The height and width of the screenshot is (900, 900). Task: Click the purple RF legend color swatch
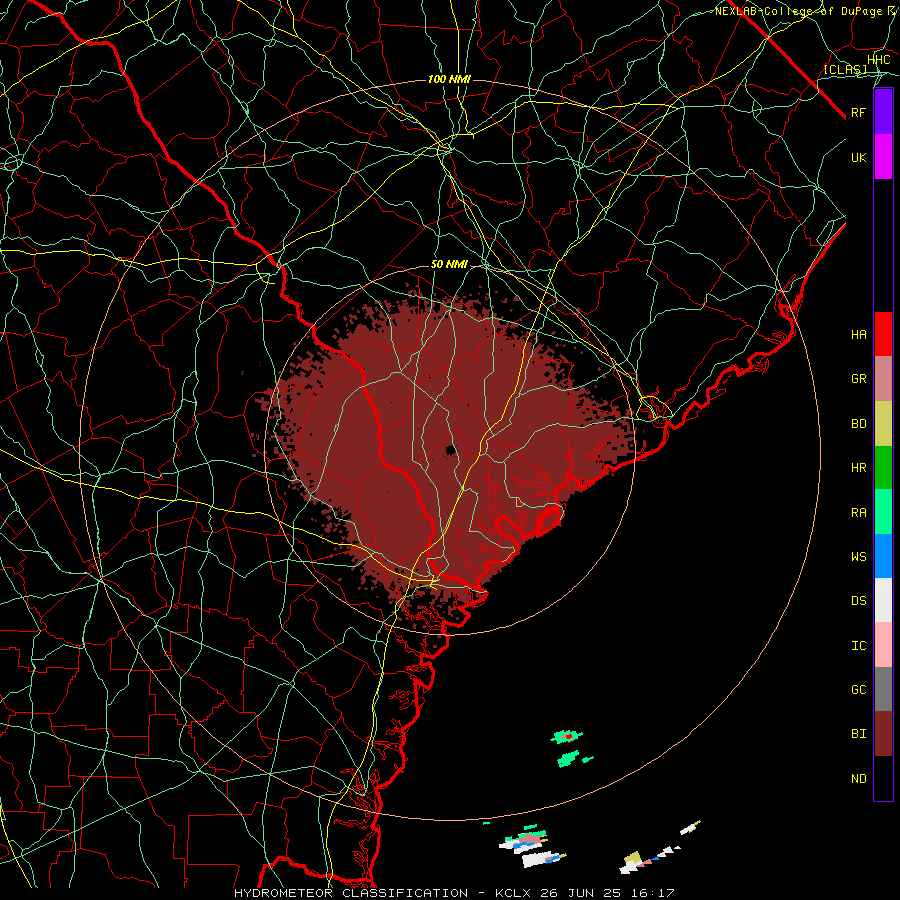tap(883, 112)
